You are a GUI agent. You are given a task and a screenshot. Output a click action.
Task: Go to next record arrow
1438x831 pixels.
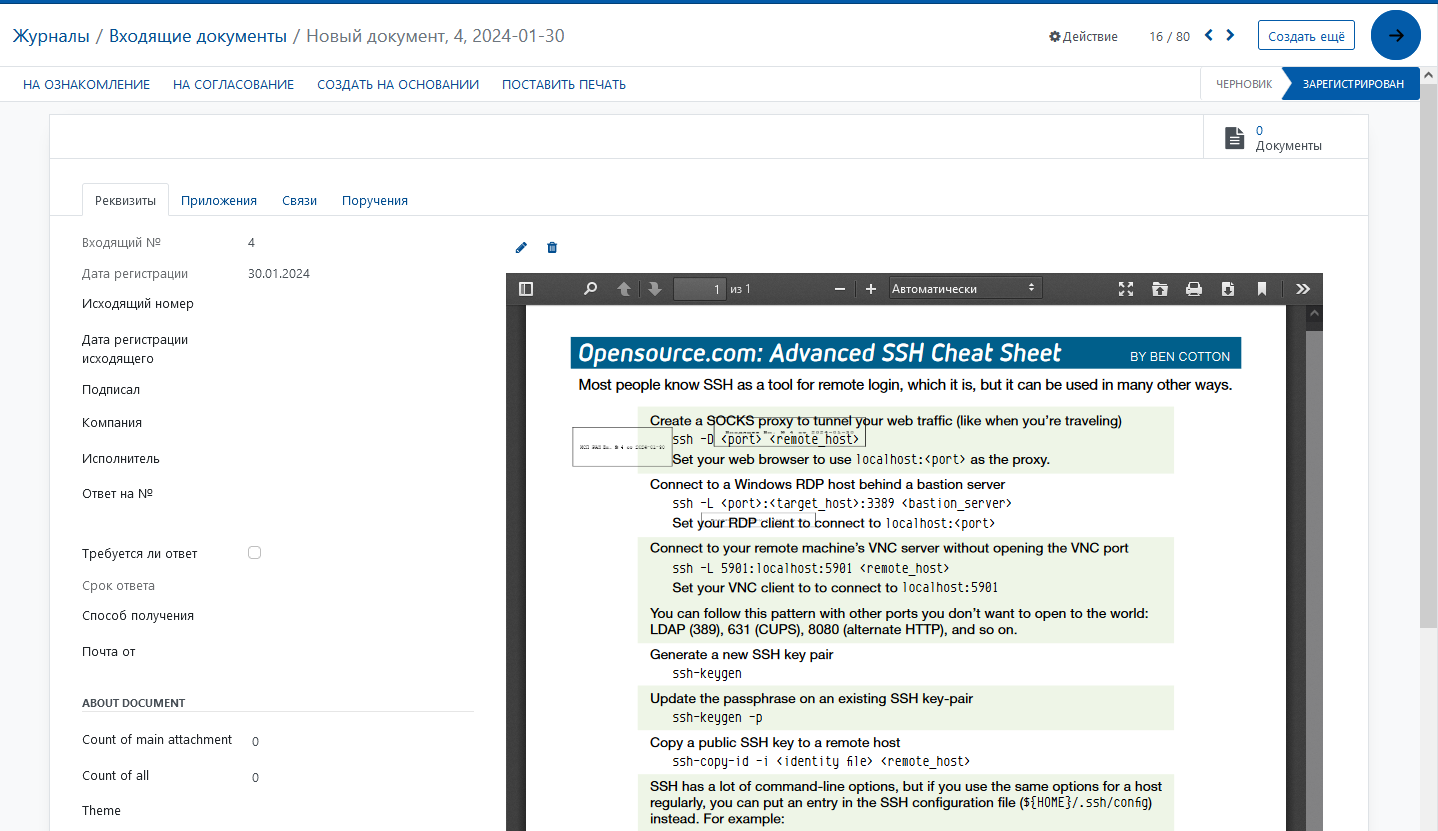click(1230, 35)
